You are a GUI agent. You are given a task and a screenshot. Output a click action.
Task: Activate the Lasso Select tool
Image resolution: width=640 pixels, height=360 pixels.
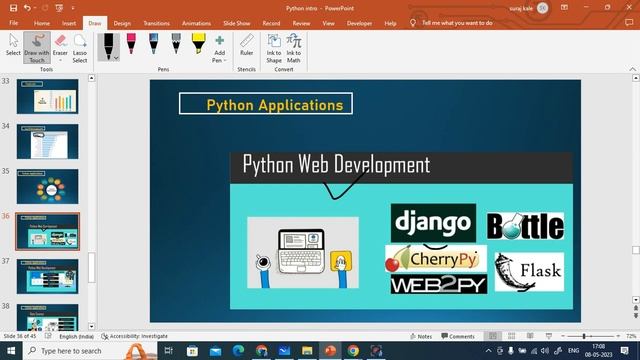tap(80, 48)
